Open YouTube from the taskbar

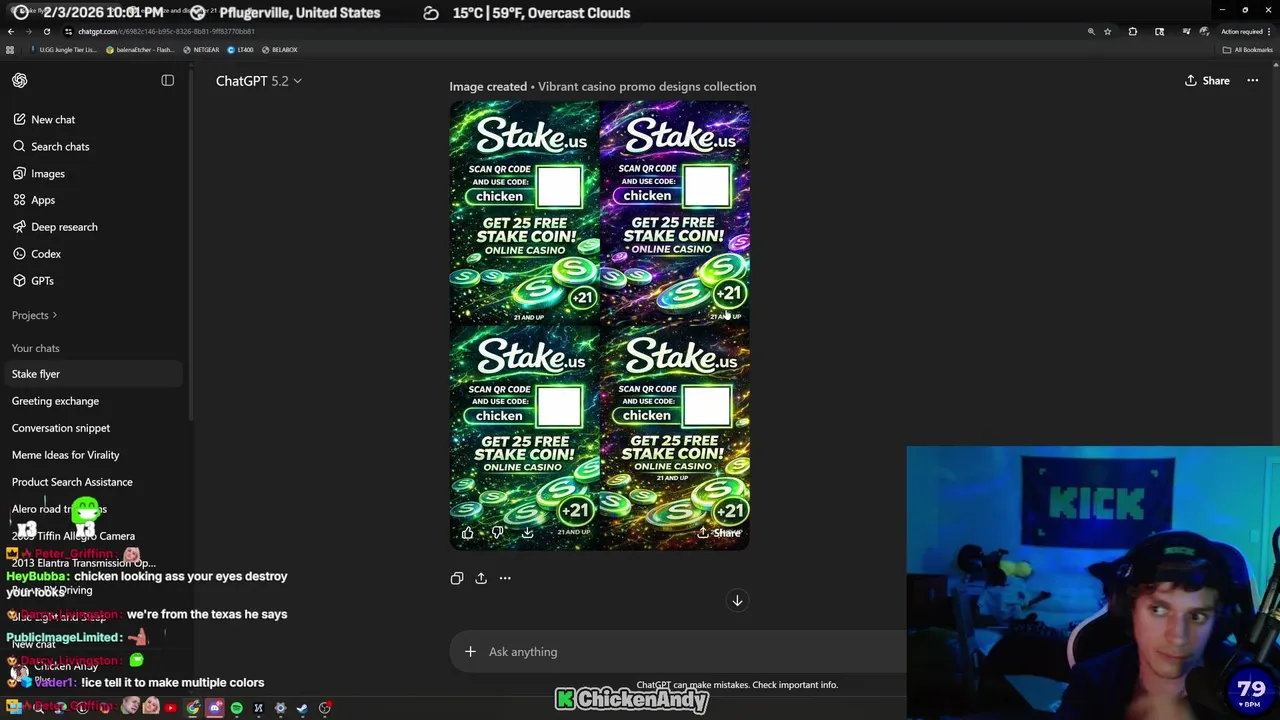pyautogui.click(x=171, y=708)
